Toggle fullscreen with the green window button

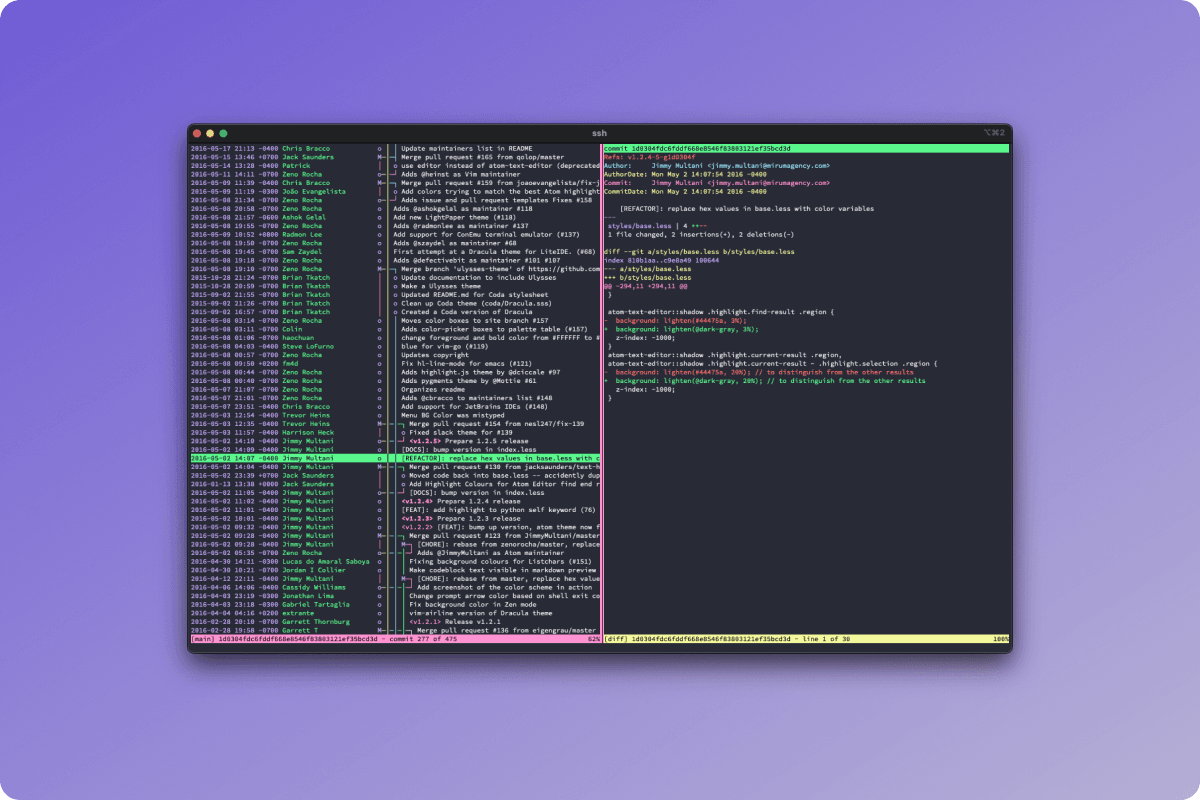(x=222, y=131)
